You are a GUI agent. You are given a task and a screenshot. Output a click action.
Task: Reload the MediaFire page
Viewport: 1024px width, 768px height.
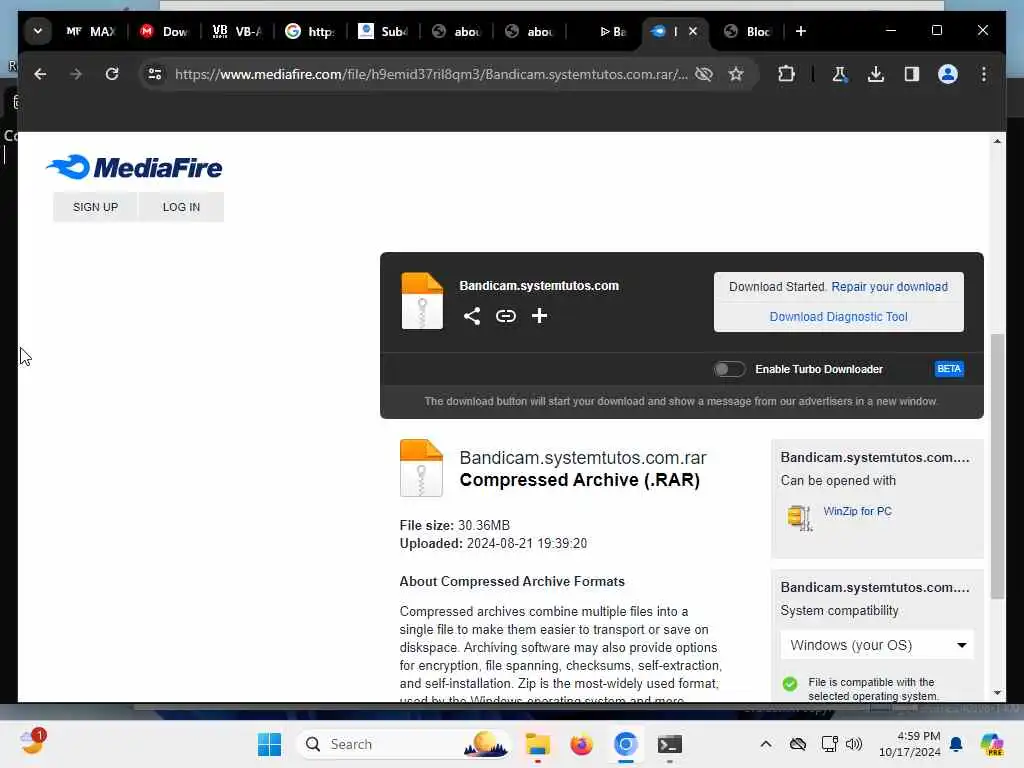(x=112, y=74)
